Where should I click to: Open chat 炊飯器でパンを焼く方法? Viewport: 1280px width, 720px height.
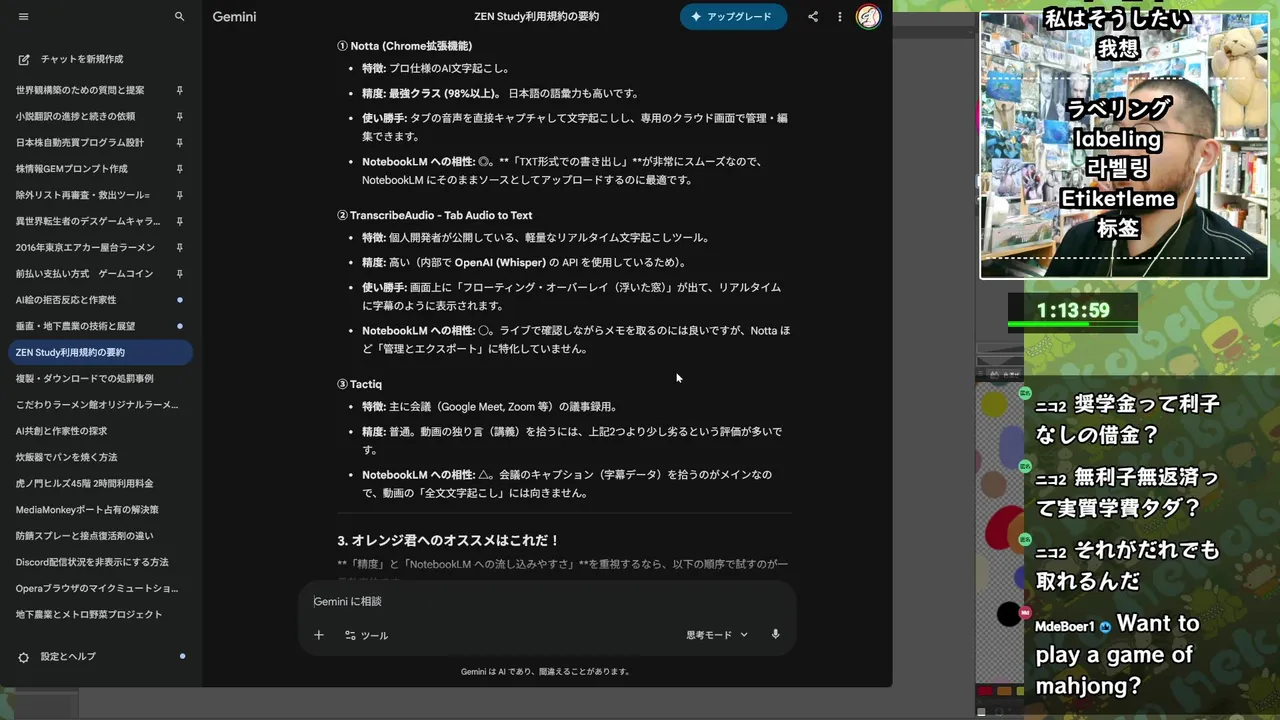(66, 457)
